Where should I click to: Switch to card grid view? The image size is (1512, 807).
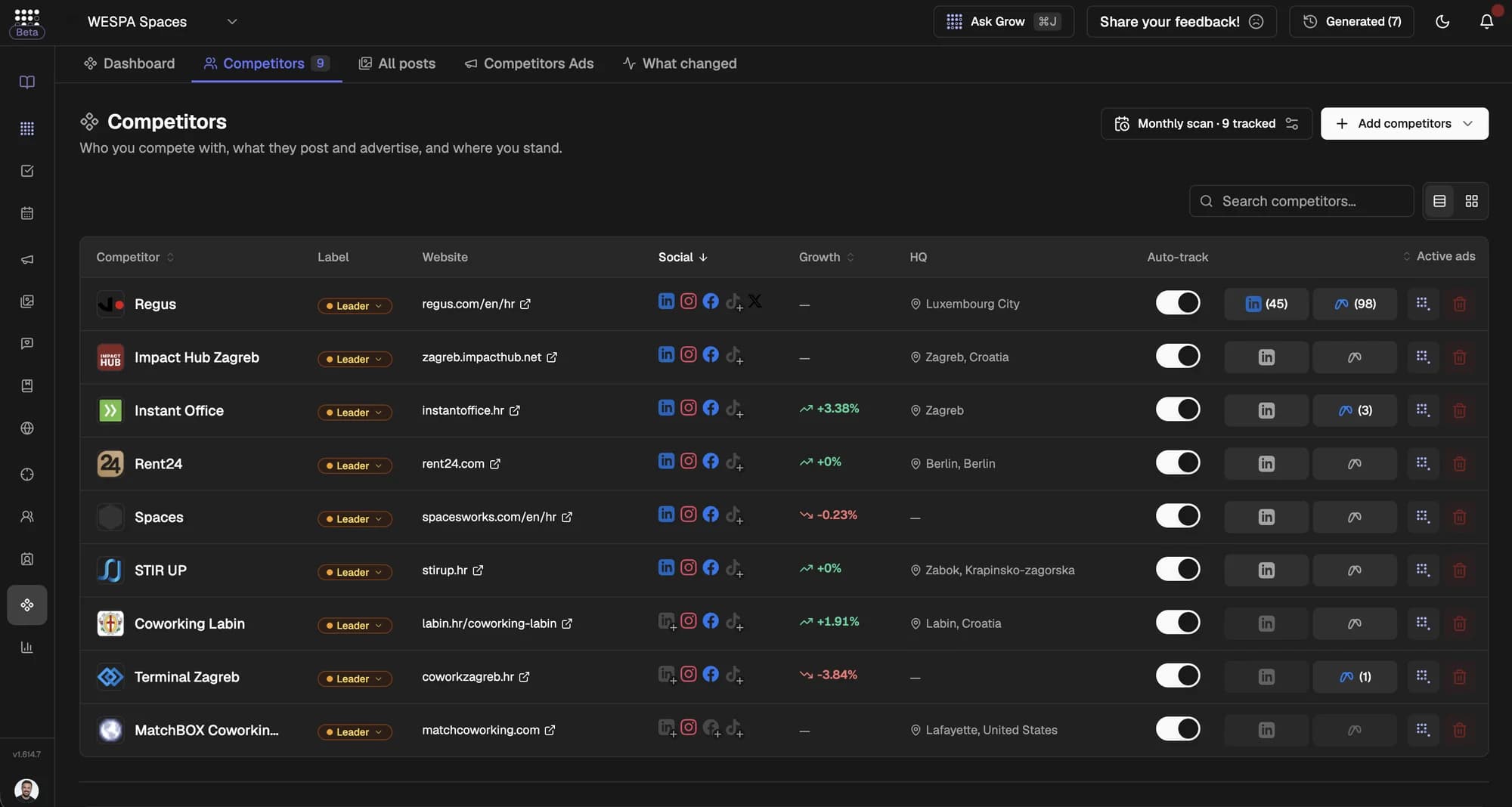point(1471,201)
